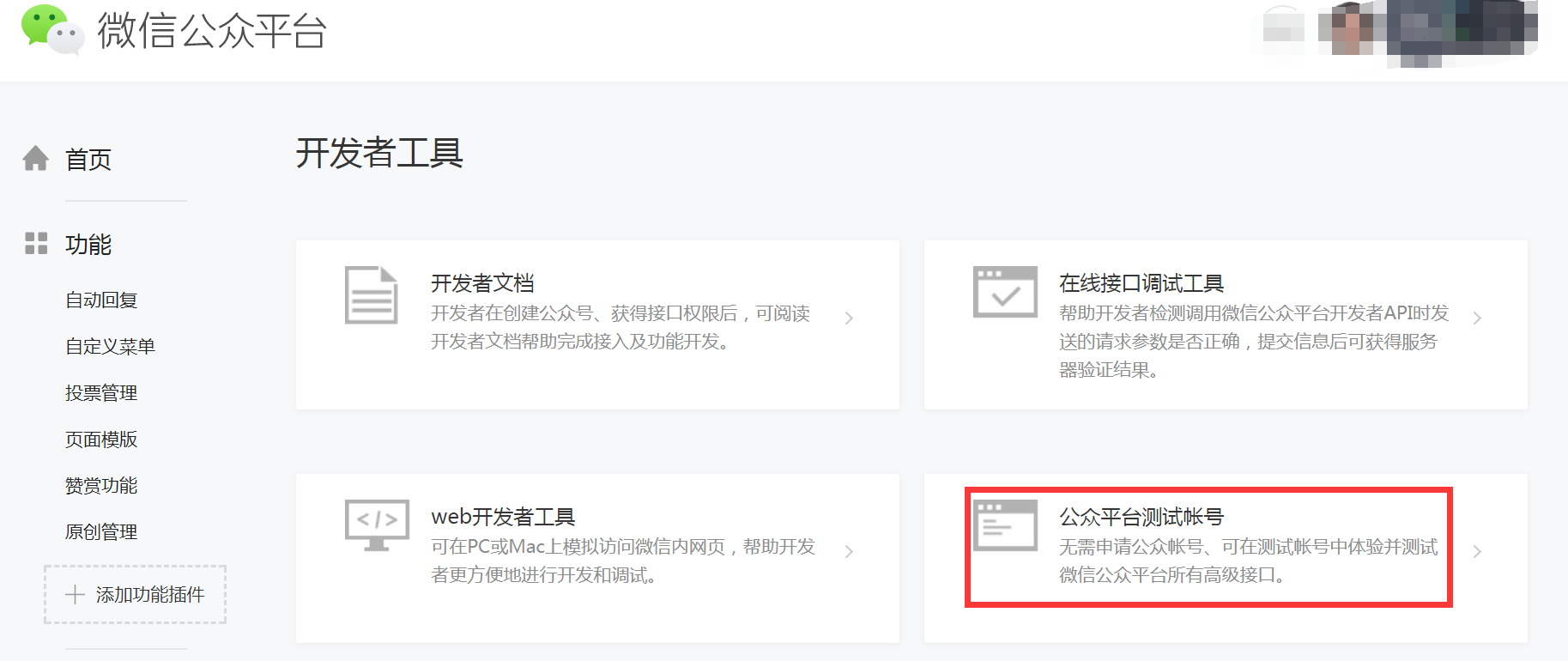Open the 首页 menu item

(x=88, y=160)
